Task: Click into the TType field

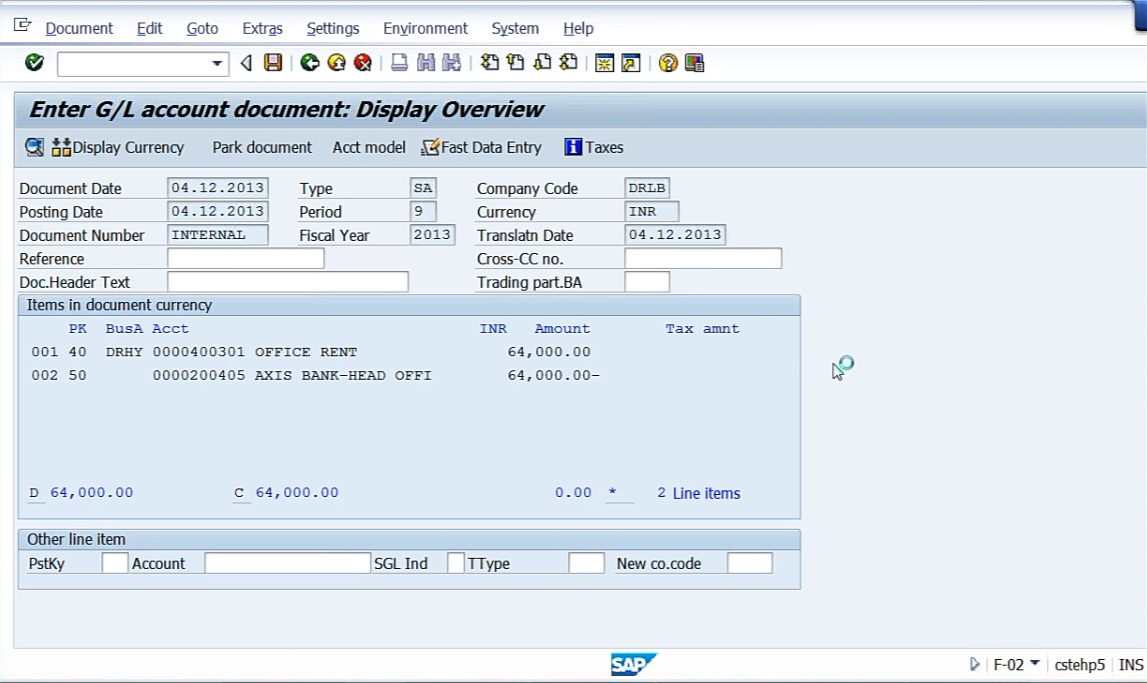Action: (x=587, y=563)
